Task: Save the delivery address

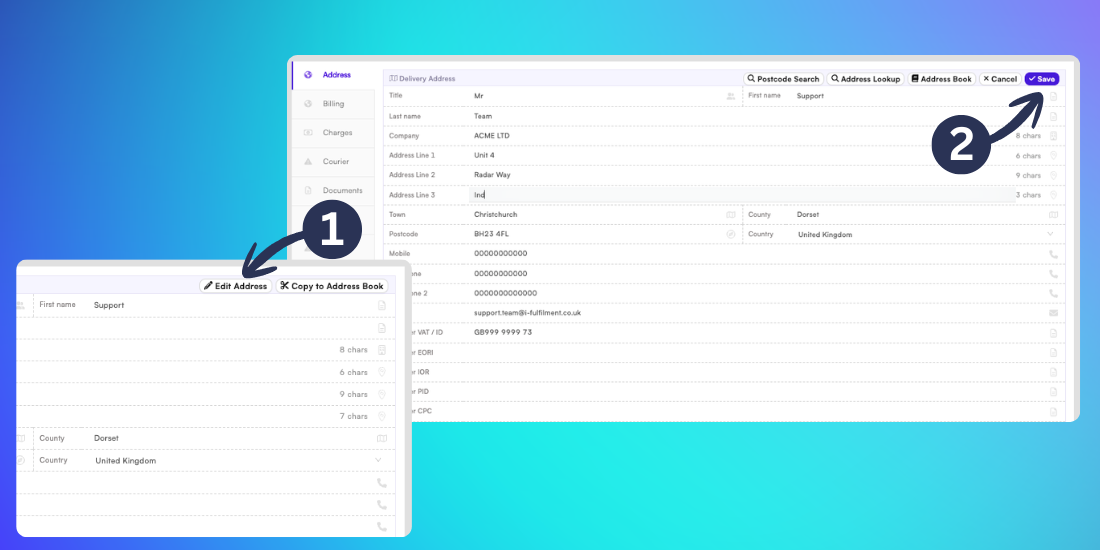Action: click(x=1042, y=79)
